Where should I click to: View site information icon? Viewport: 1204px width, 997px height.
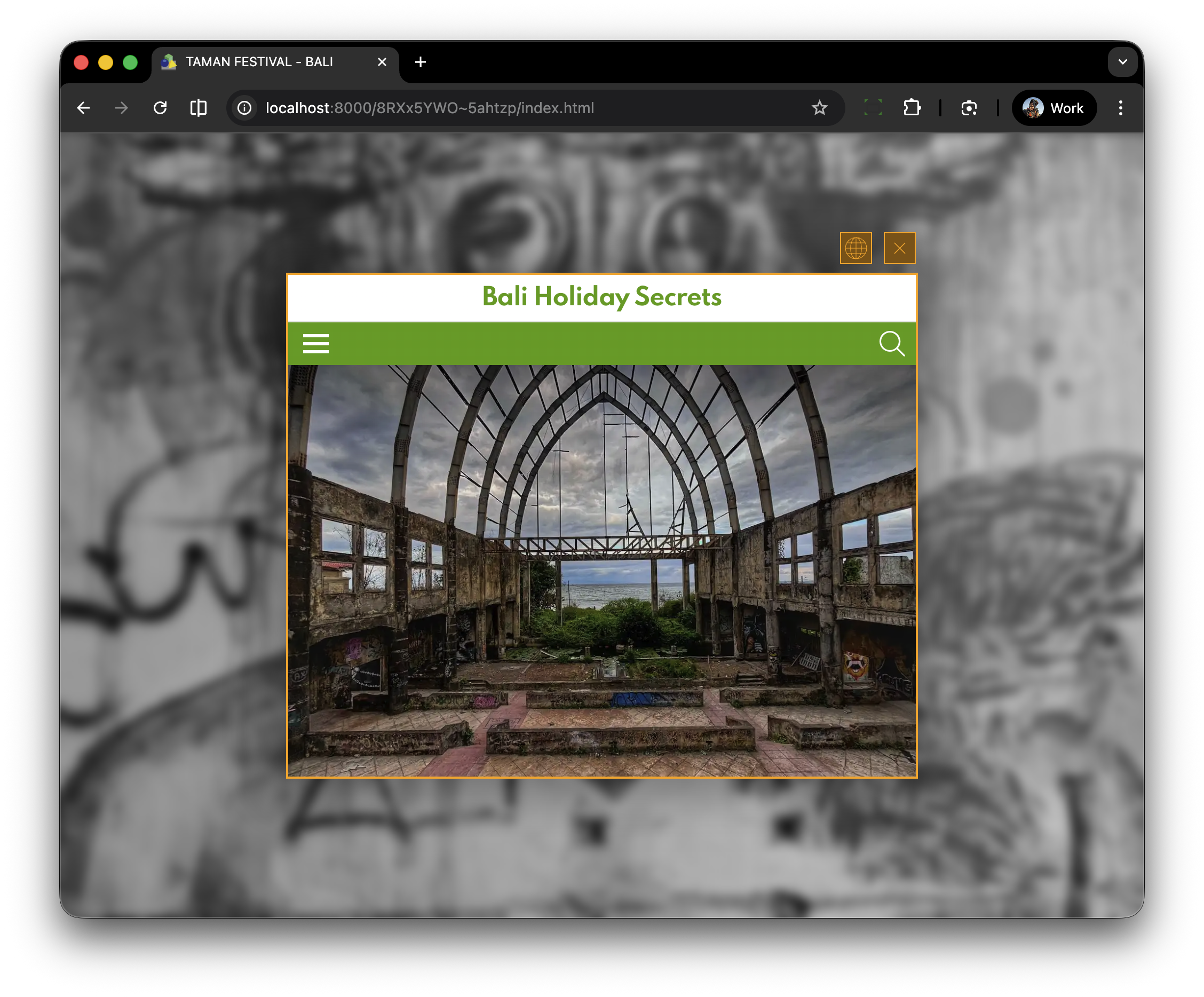[245, 108]
